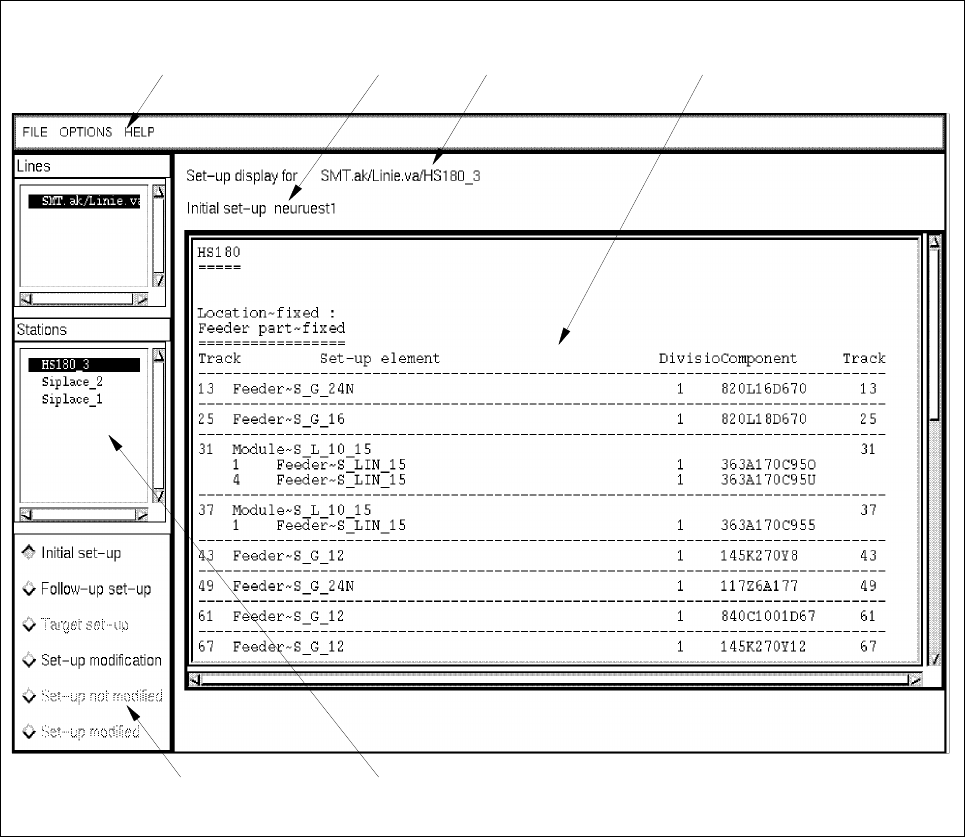Open the FILE menu

[x=34, y=132]
